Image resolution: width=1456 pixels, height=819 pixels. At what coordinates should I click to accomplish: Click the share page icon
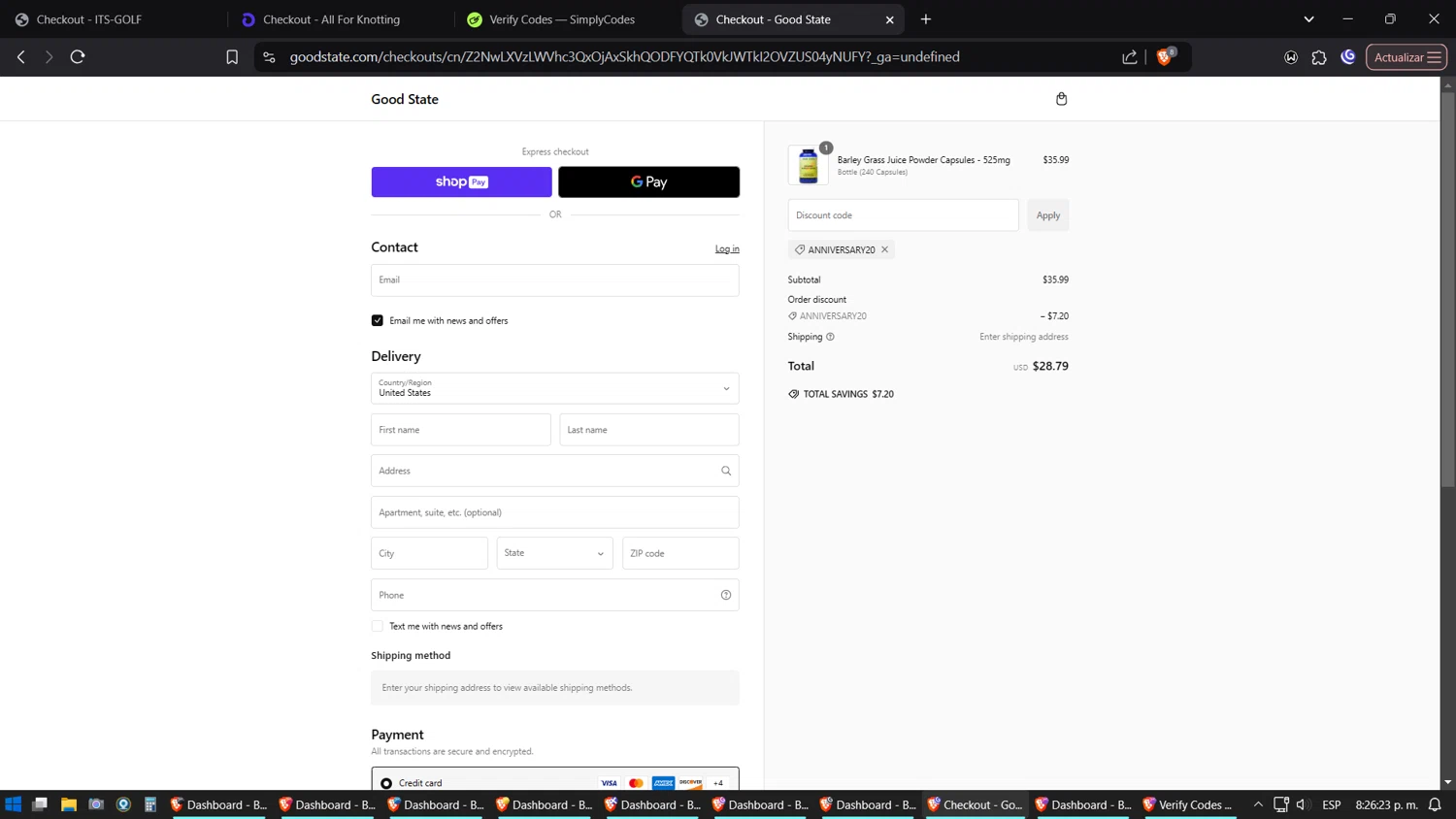click(x=1130, y=57)
